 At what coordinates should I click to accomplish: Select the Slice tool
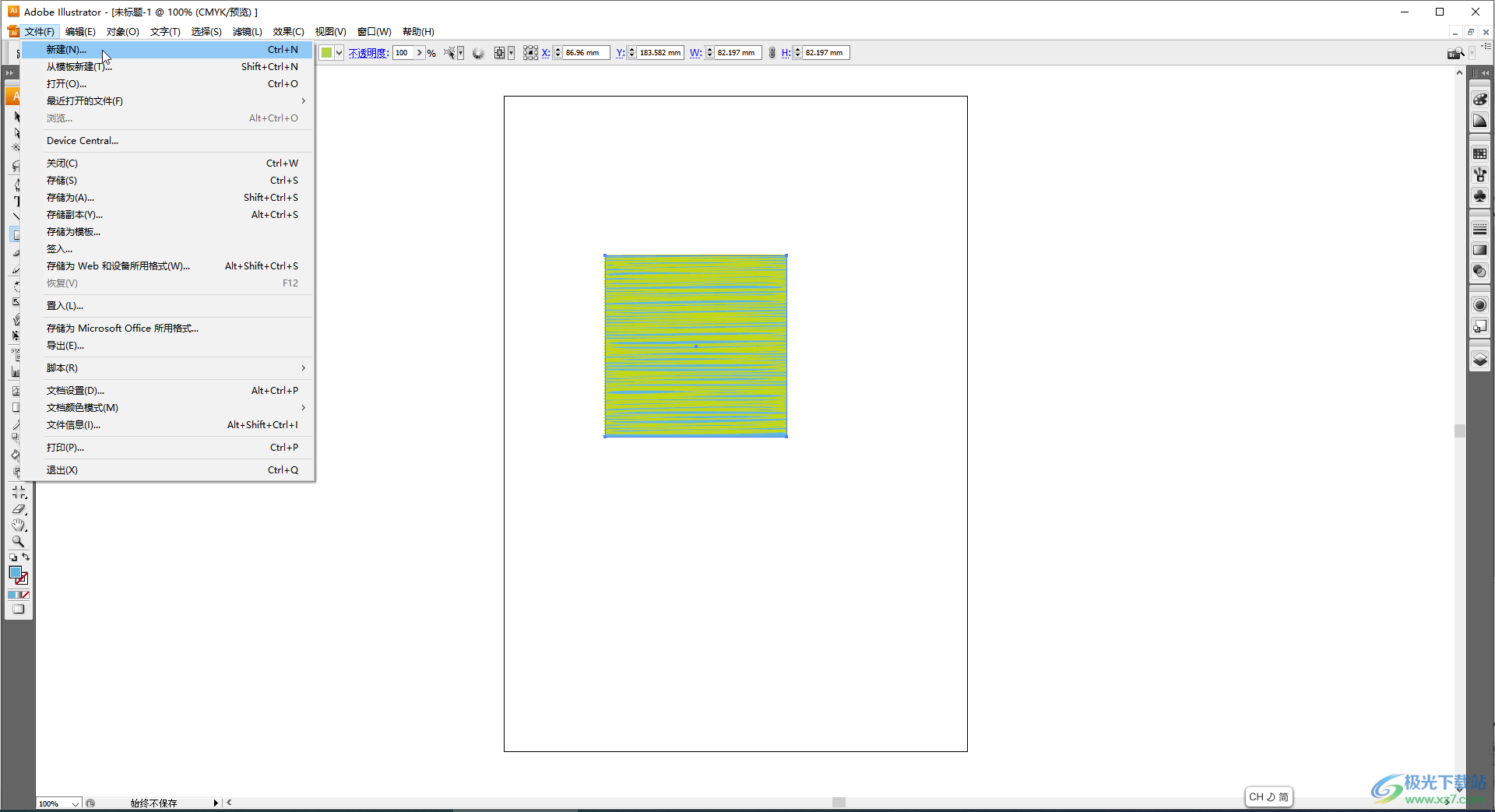coord(19,492)
